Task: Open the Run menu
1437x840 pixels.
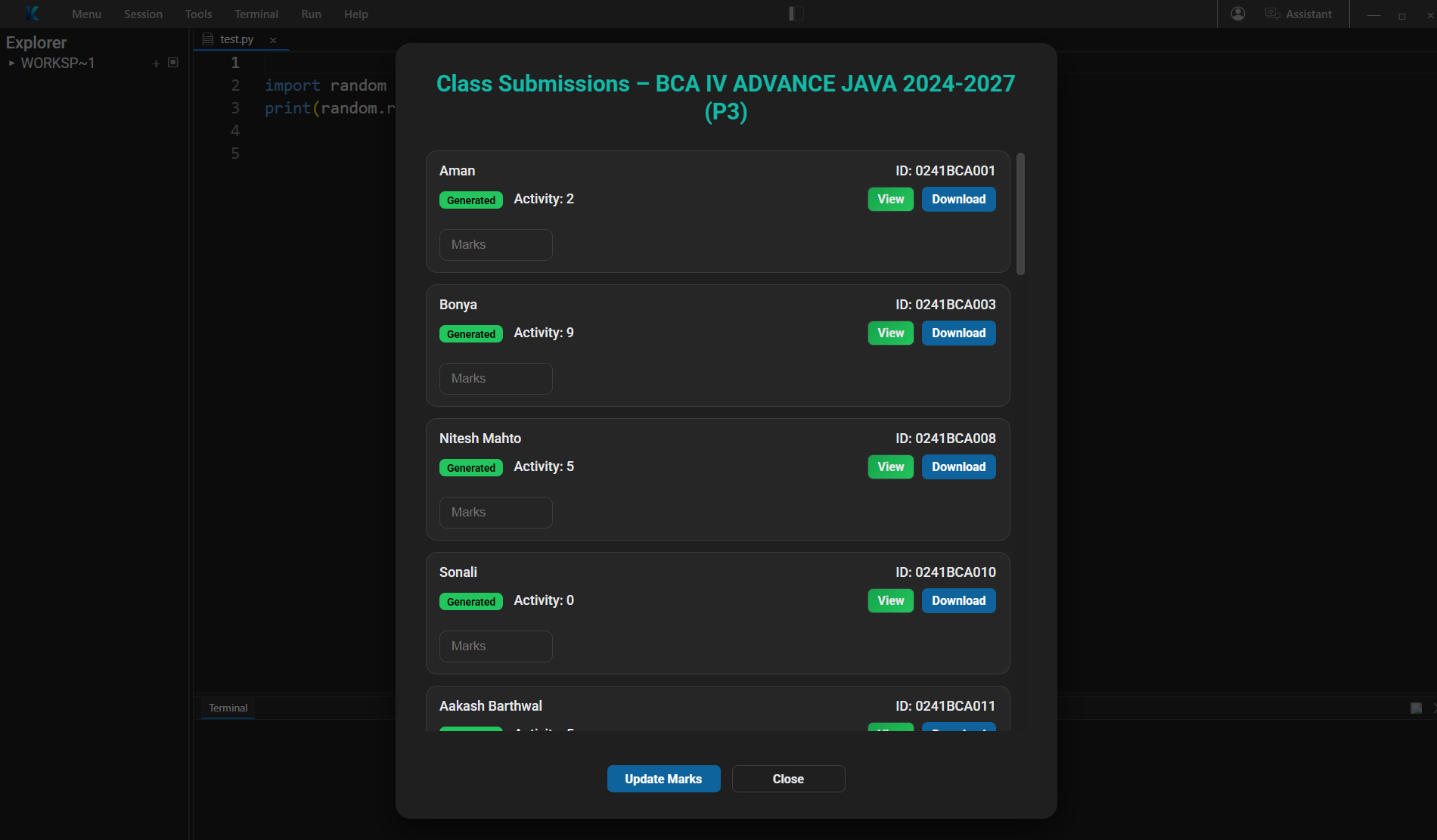Action: (310, 14)
